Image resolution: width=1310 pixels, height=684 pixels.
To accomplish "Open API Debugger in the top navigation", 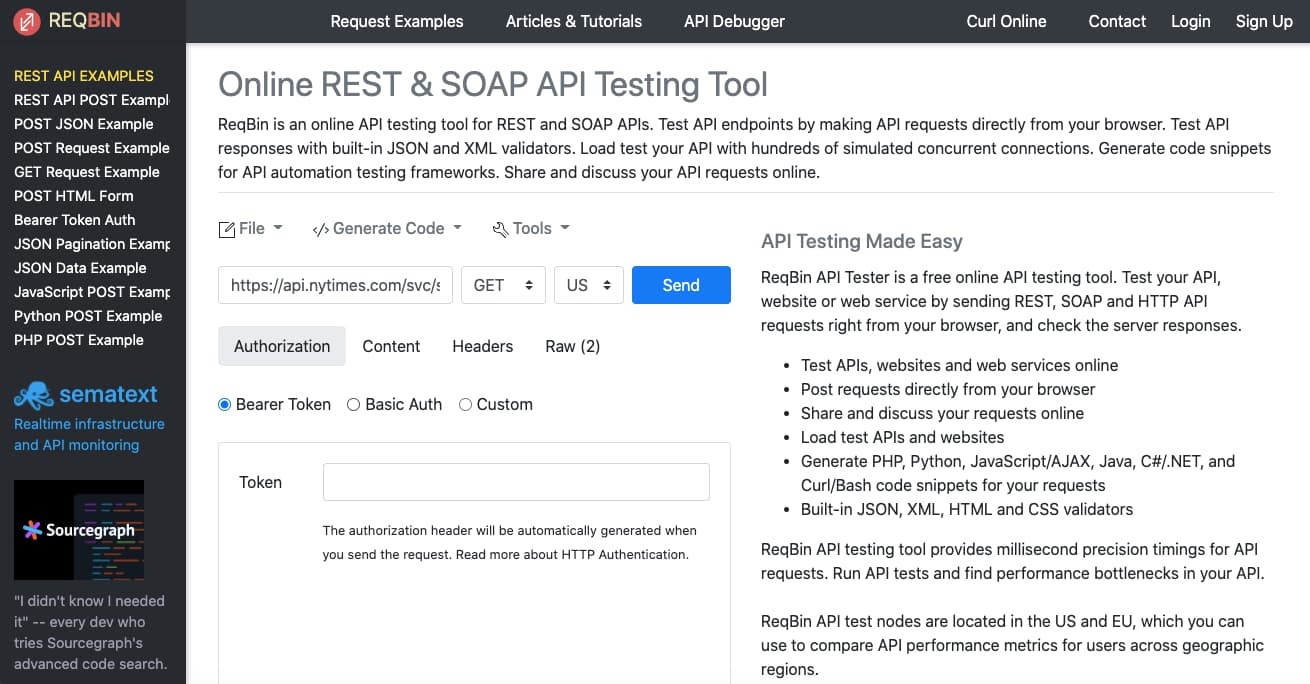I will (734, 21).
